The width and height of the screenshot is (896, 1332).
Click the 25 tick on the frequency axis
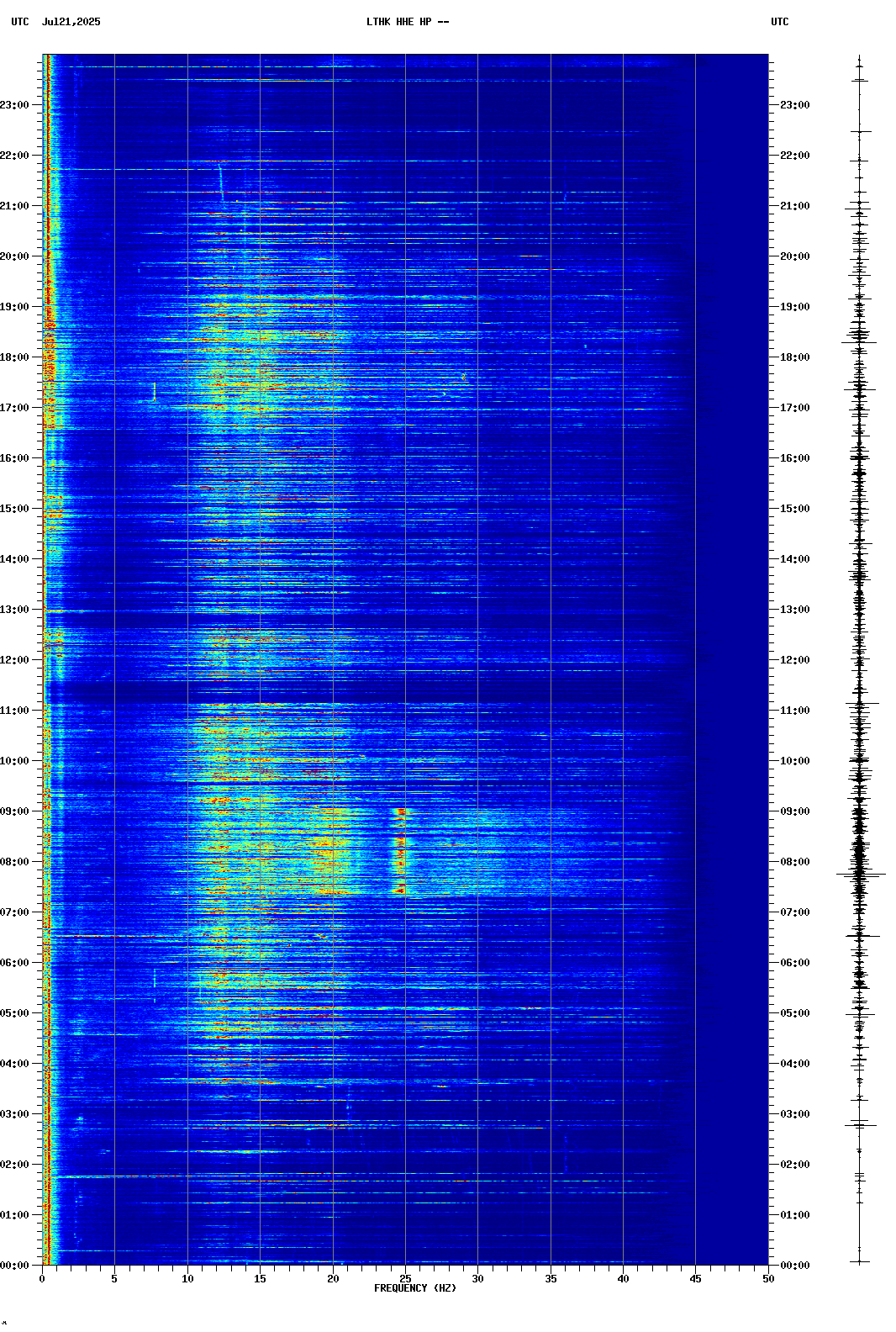click(x=405, y=1279)
